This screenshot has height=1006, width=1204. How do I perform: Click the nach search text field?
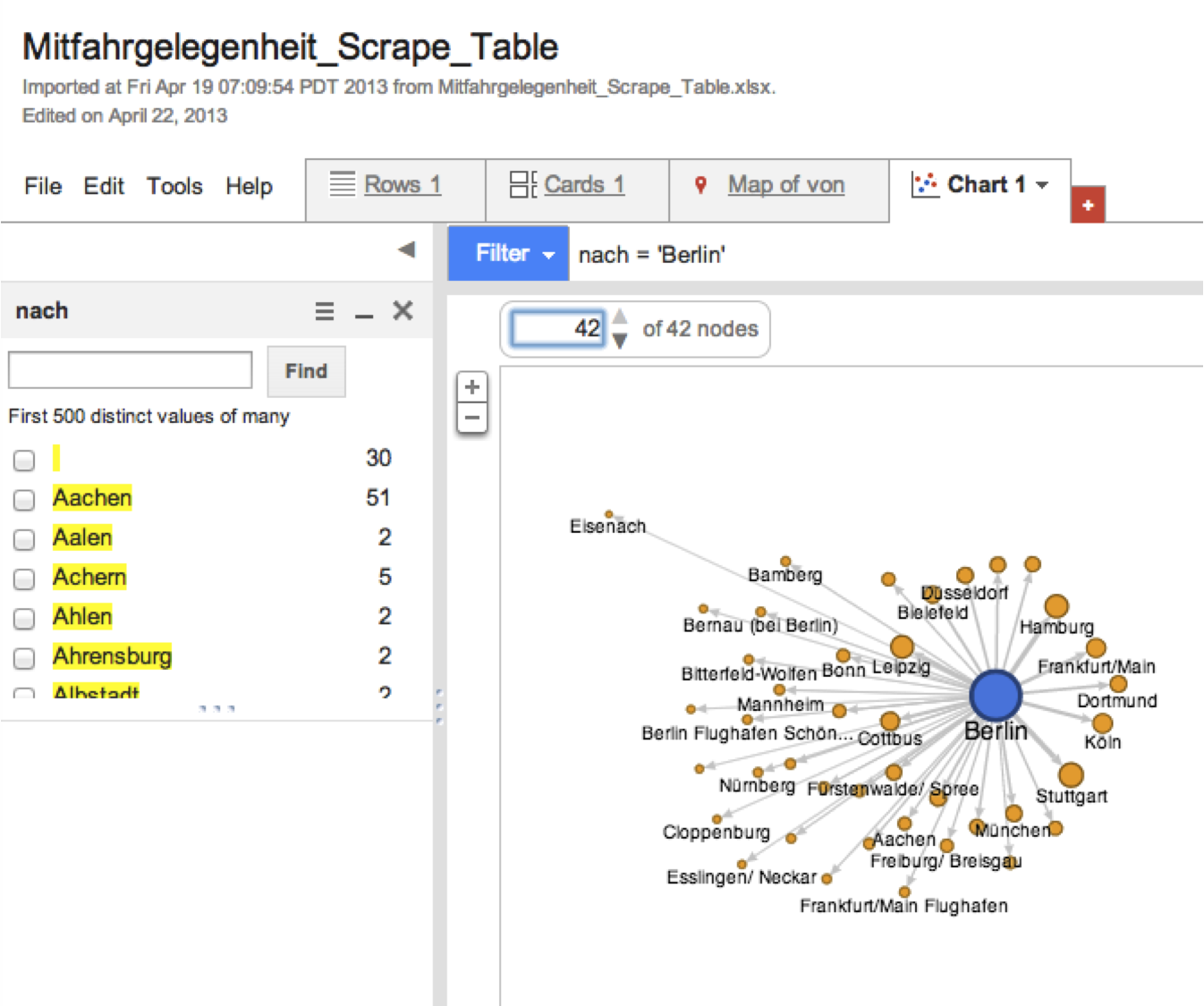[131, 370]
